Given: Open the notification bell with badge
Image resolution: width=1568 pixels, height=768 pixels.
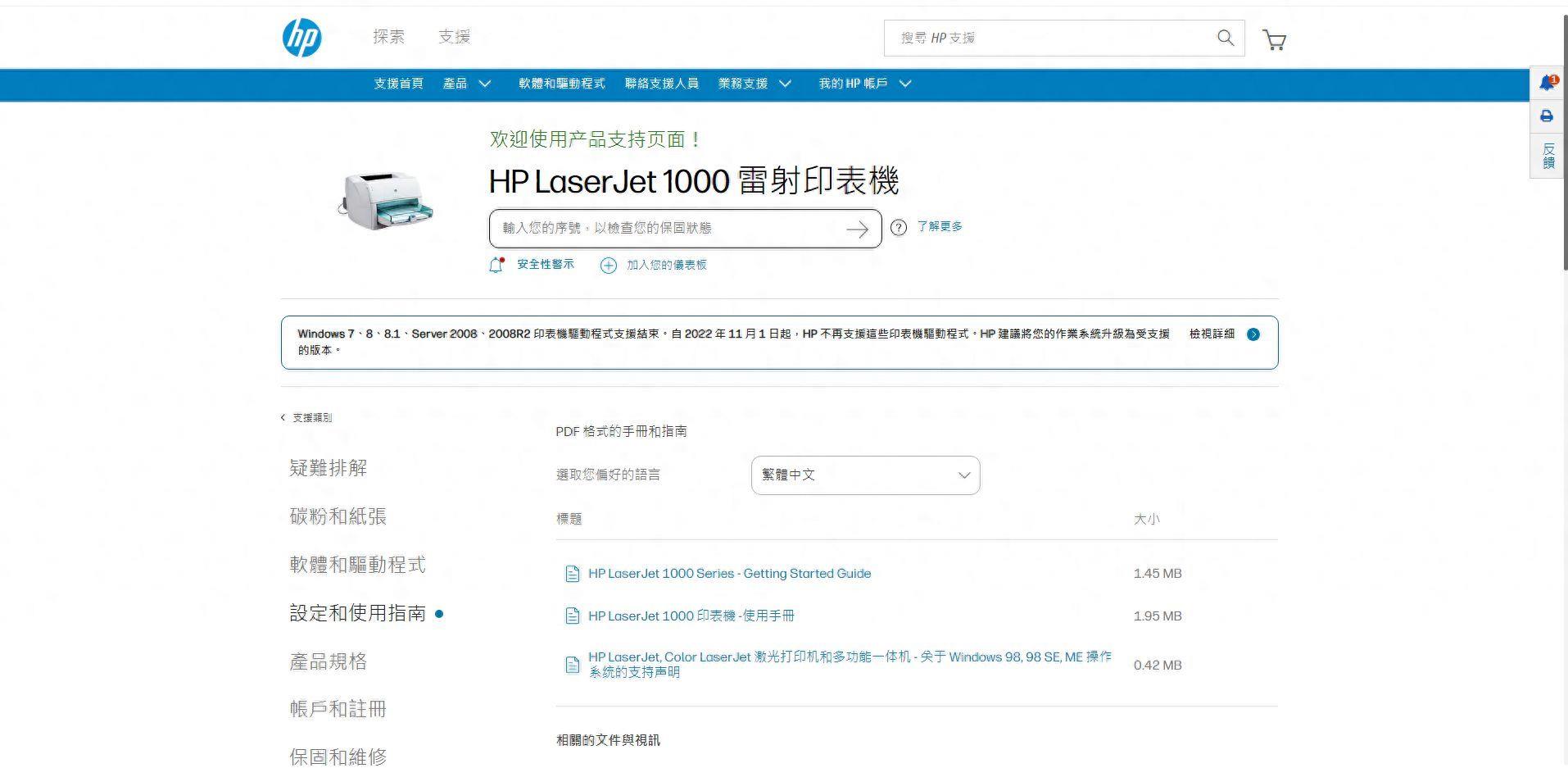Looking at the screenshot, I should pos(1548,83).
